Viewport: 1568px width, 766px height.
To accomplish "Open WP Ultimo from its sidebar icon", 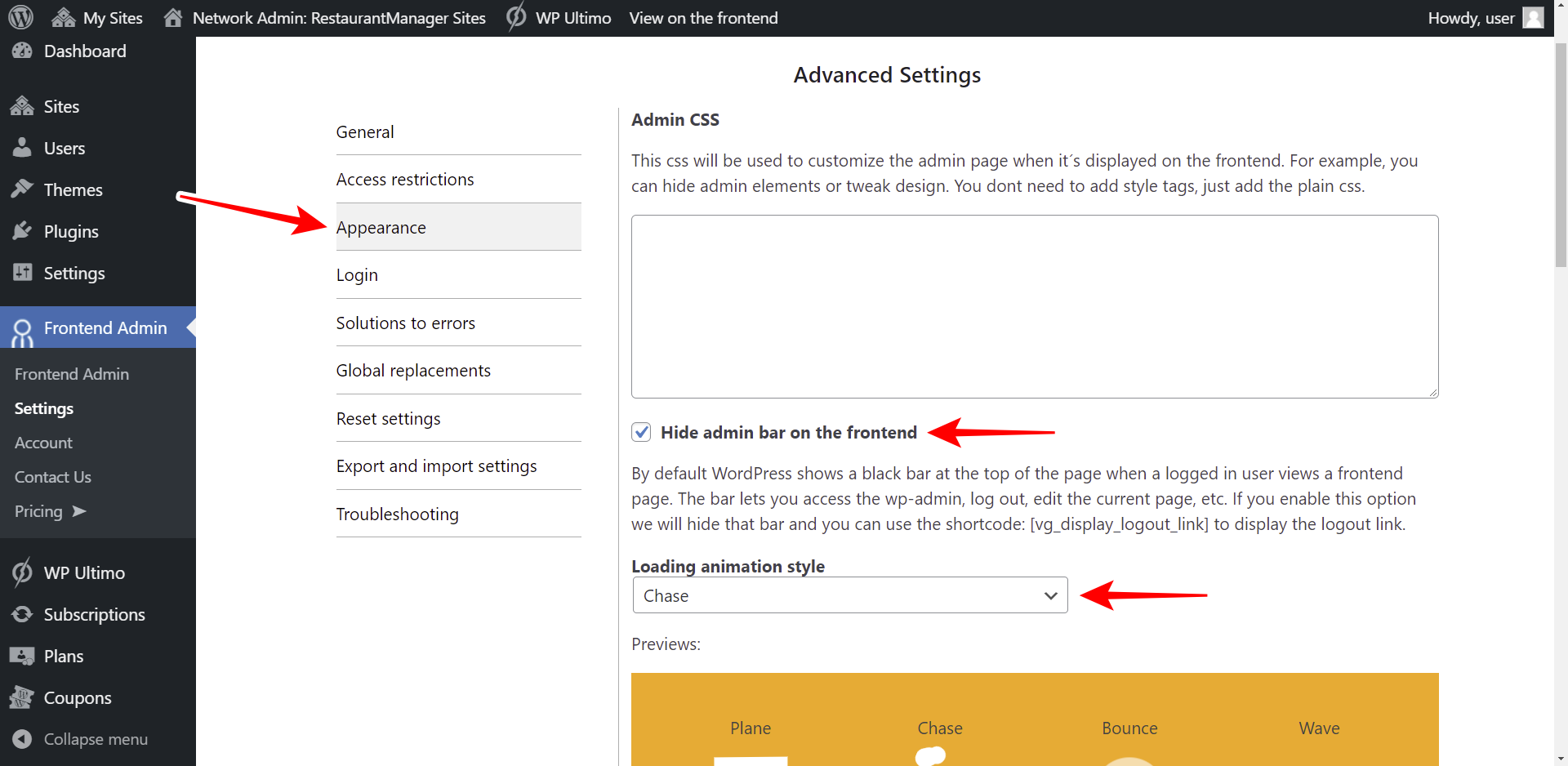I will [x=22, y=572].
